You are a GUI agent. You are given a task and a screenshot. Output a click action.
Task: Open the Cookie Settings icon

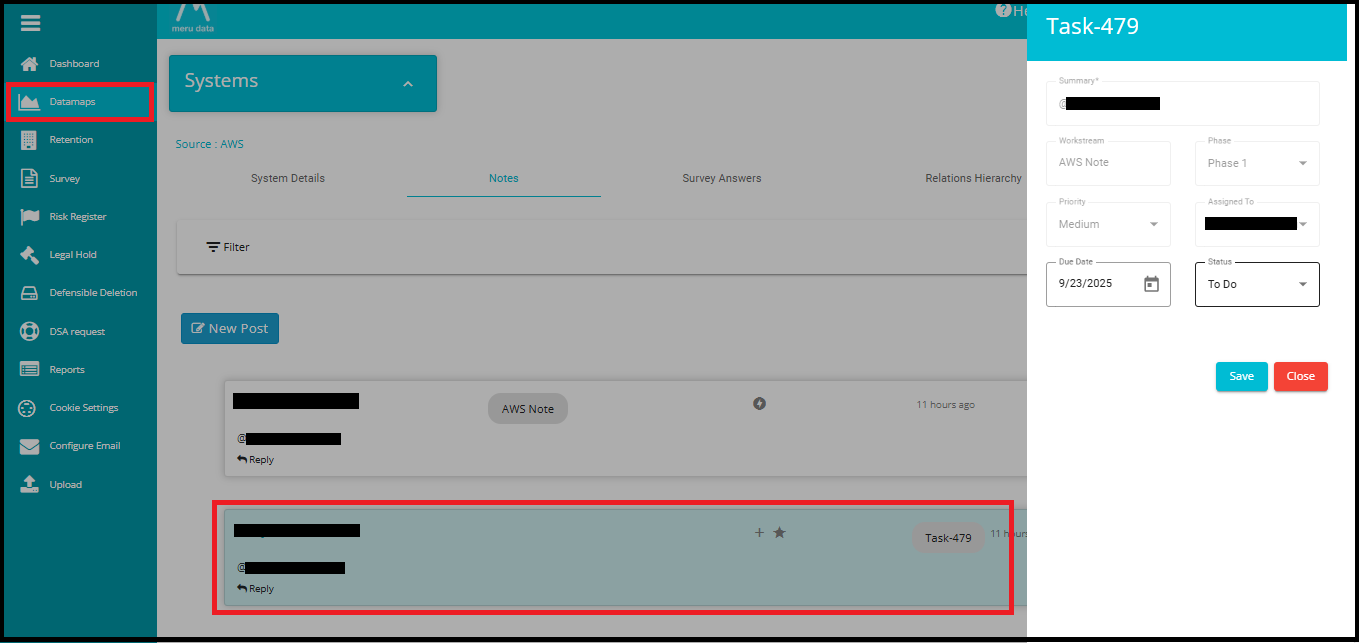(x=30, y=408)
